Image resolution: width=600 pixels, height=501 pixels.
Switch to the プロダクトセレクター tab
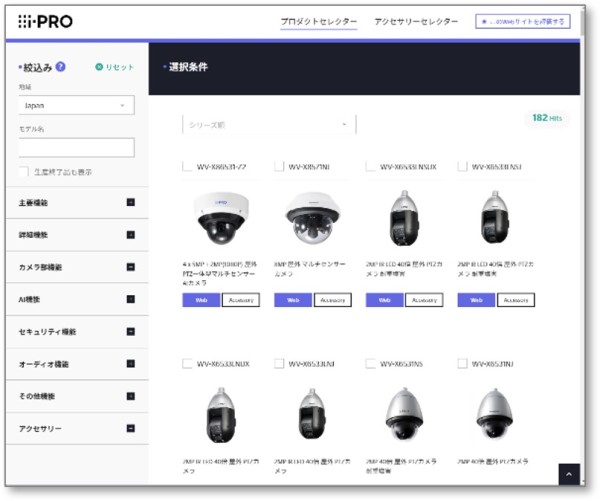click(318, 22)
